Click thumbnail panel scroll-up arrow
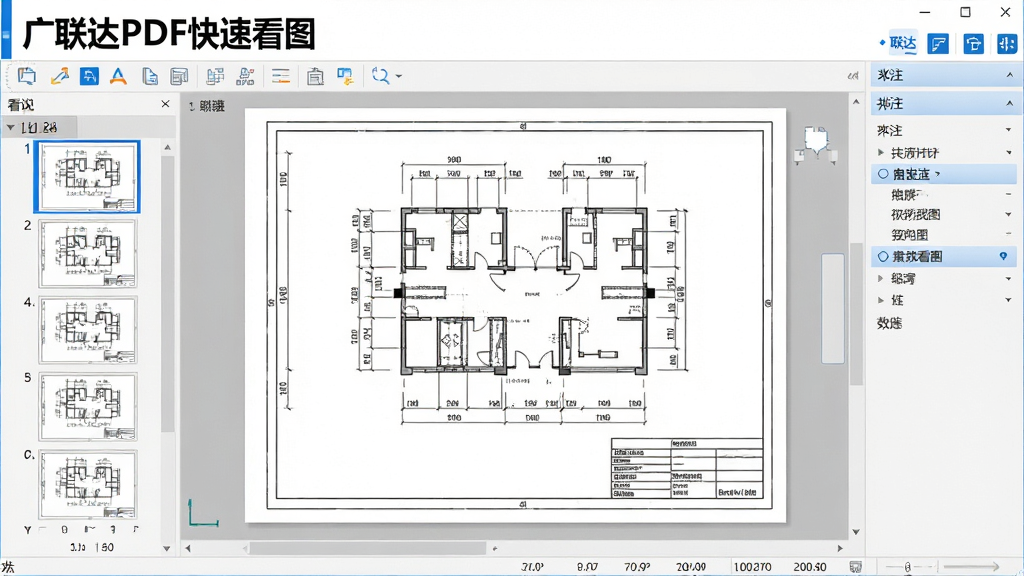 [167, 148]
